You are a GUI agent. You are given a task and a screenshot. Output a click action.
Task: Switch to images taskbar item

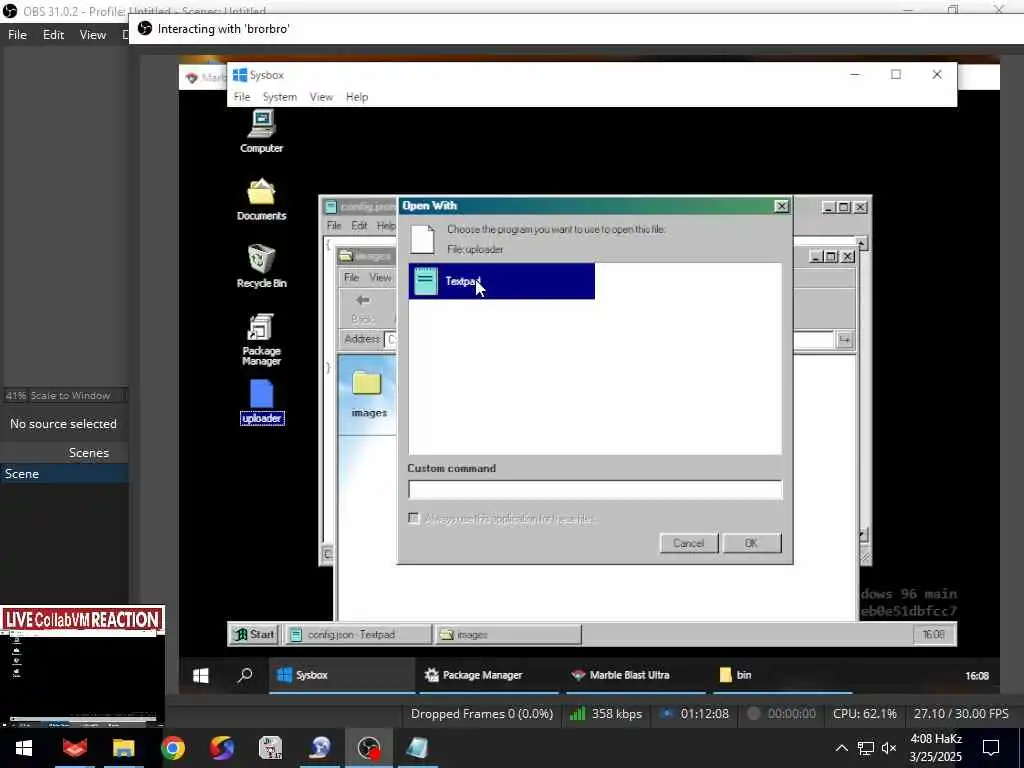(x=509, y=634)
